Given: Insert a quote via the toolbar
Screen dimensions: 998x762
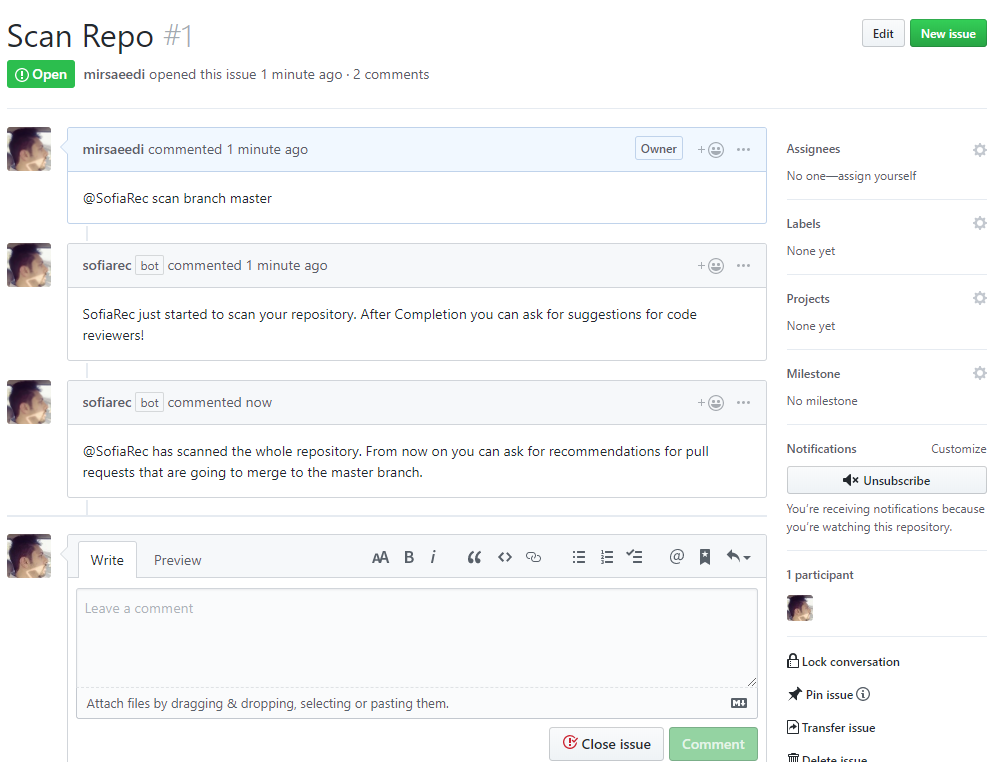Looking at the screenshot, I should point(474,558).
